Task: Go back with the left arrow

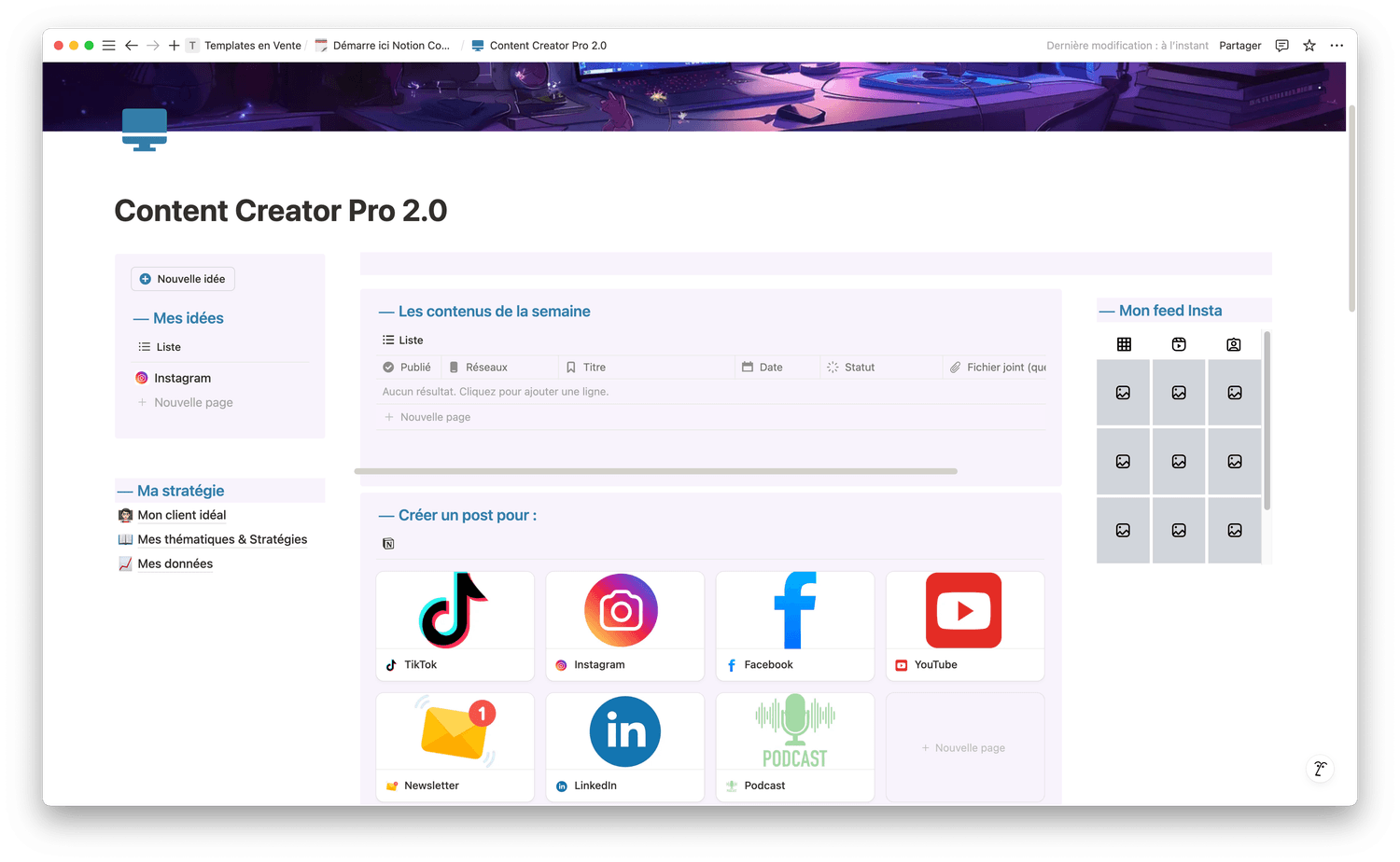Action: tap(132, 45)
